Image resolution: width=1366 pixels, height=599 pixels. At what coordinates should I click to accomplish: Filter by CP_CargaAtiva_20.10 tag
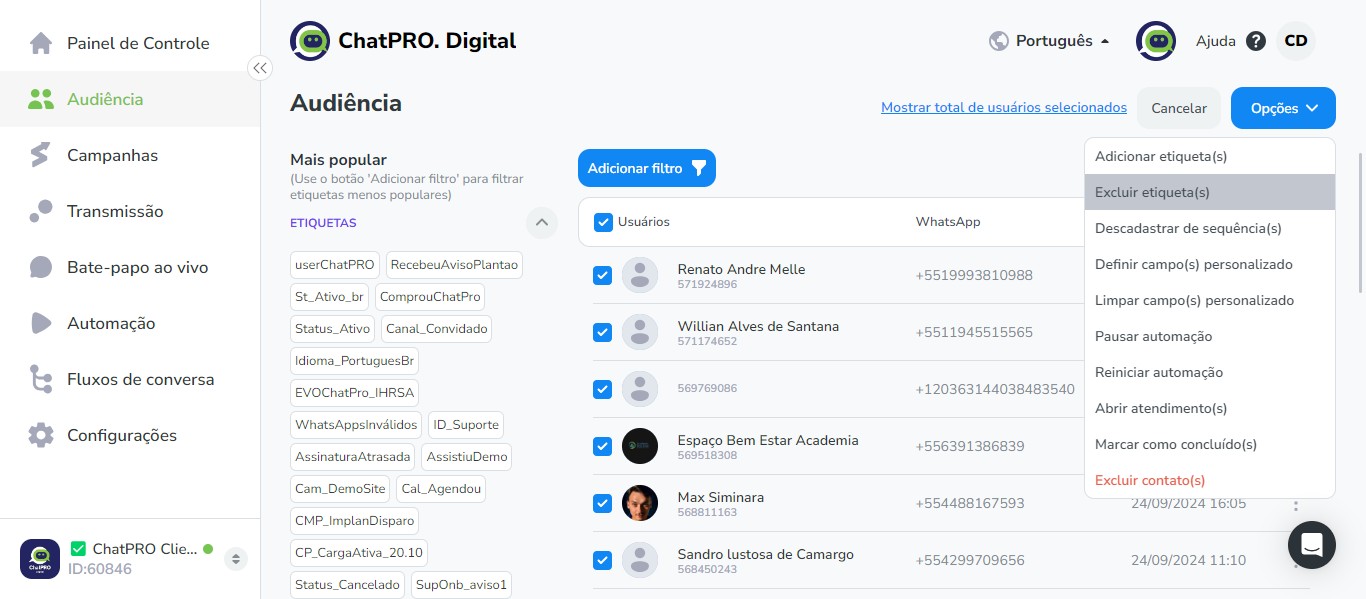click(x=359, y=553)
